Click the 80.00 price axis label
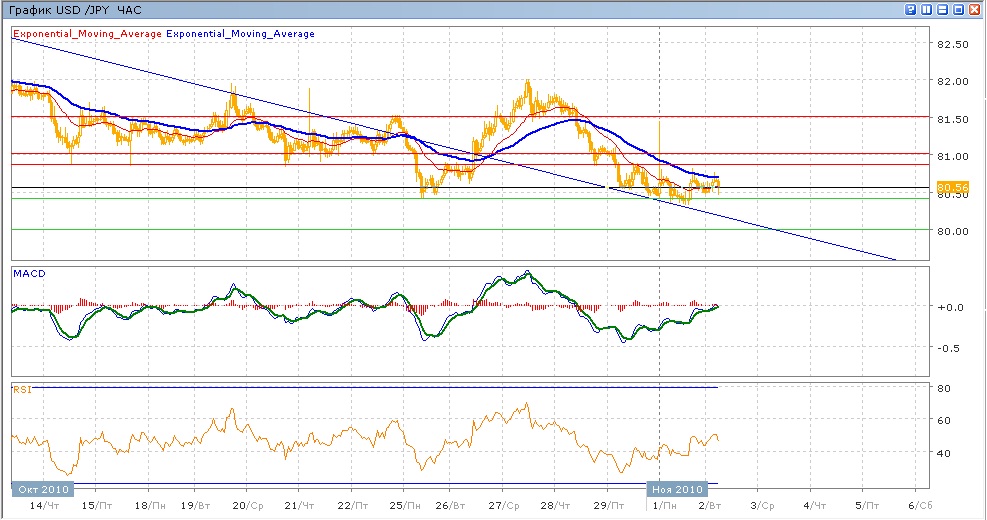Viewport: 987px width, 520px height. coord(955,231)
